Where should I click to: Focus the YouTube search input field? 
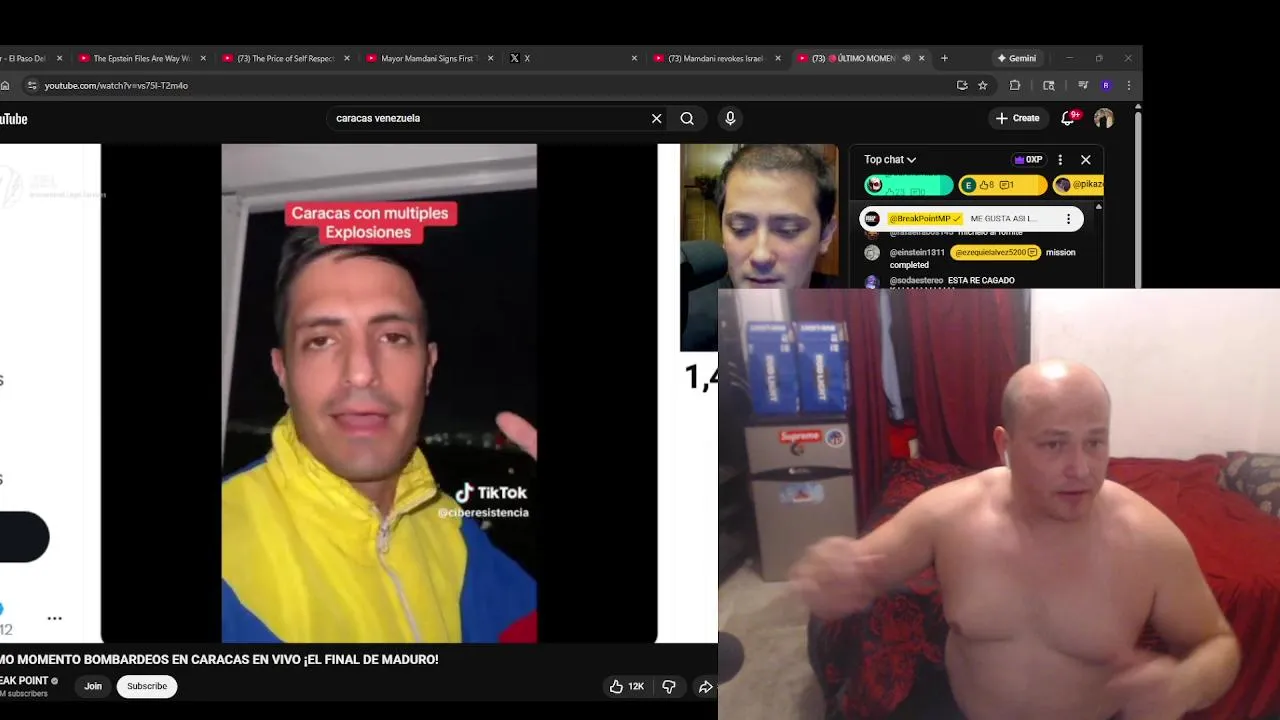click(490, 118)
